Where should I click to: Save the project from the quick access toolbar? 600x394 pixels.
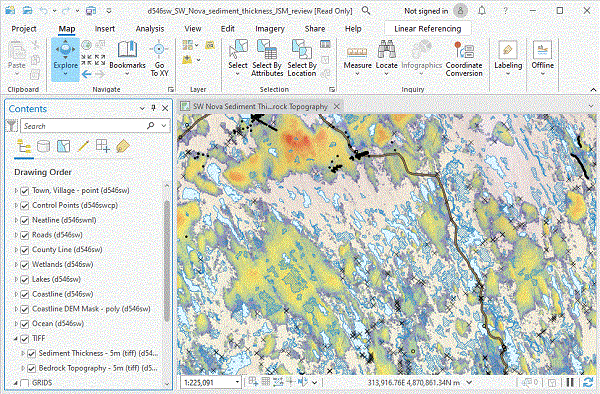[x=27, y=11]
